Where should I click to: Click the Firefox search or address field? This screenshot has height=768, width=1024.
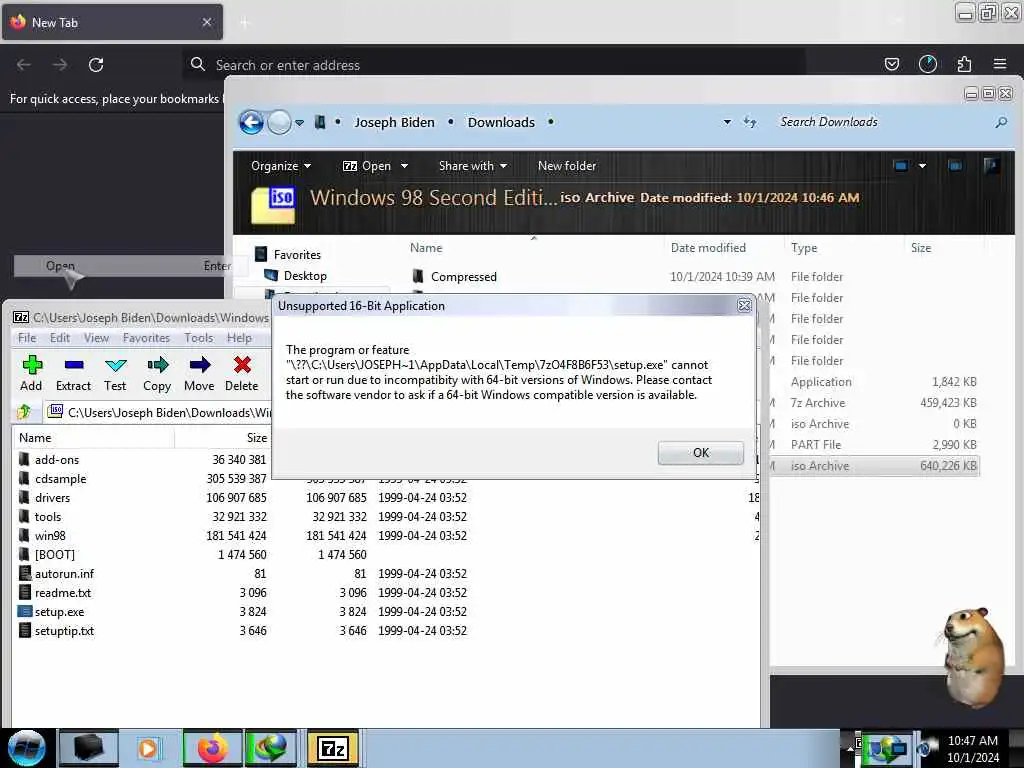[x=494, y=65]
